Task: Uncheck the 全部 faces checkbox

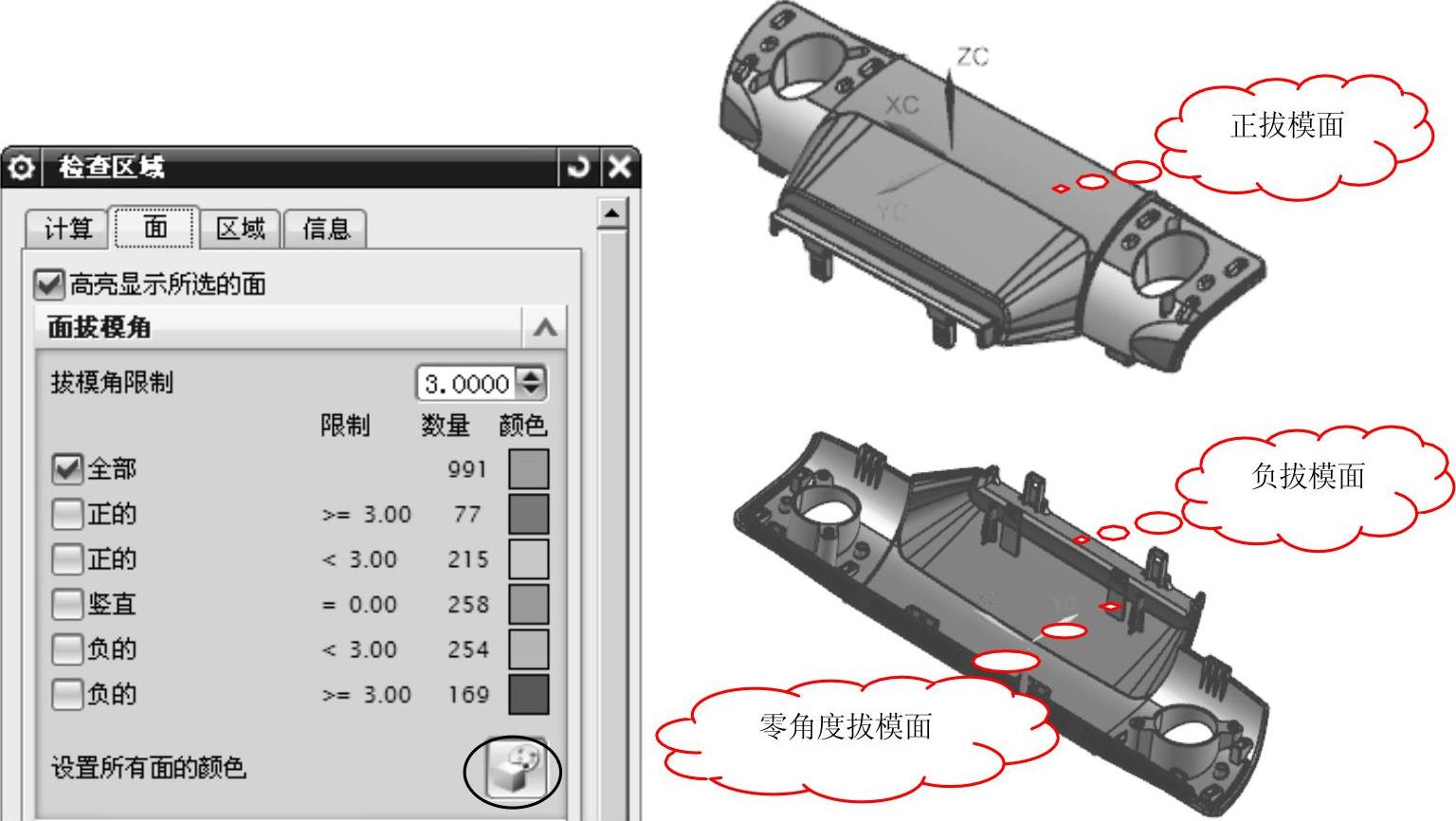Action: (x=67, y=468)
